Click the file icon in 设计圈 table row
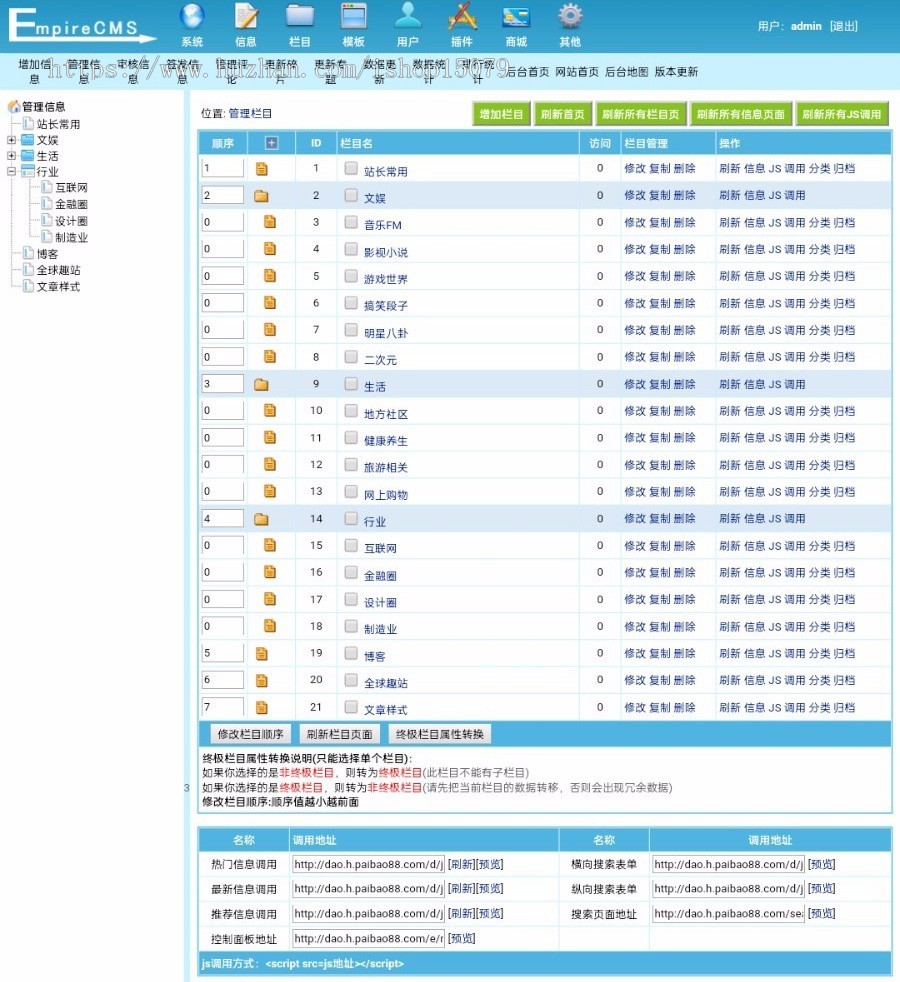 270,599
